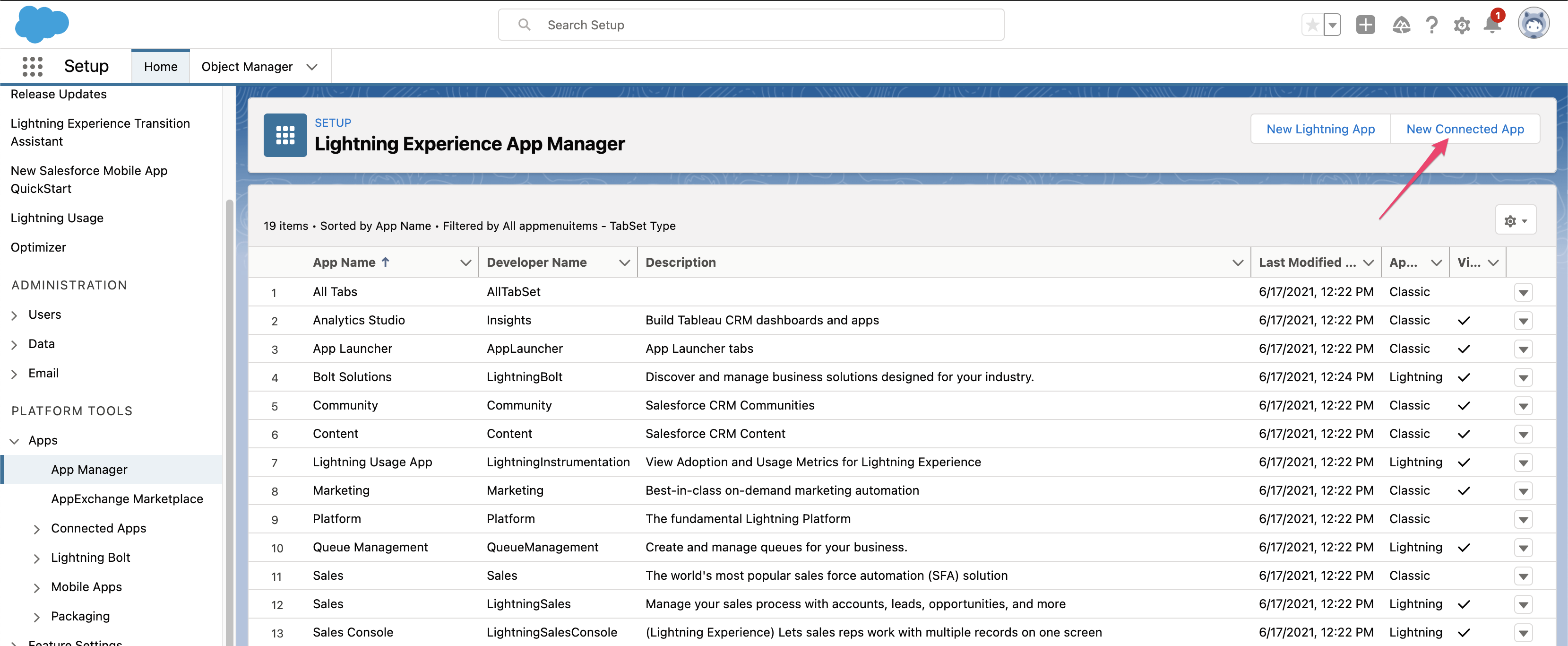This screenshot has width=1568, height=646.
Task: Open App Type column menu chevron
Action: click(1437, 262)
